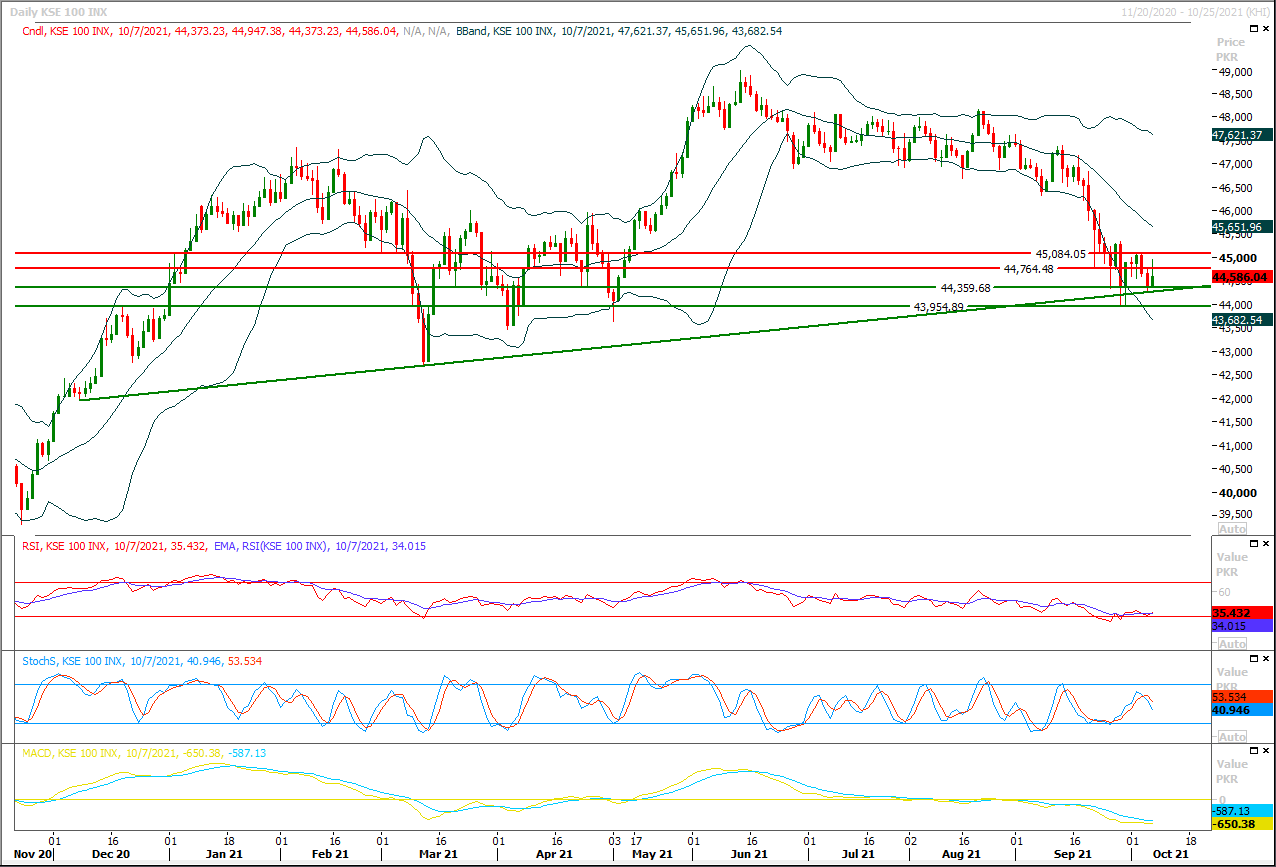Viewport: 1276px width, 867px height.
Task: Click the Jun 21 label on time axis
Action: tap(749, 854)
